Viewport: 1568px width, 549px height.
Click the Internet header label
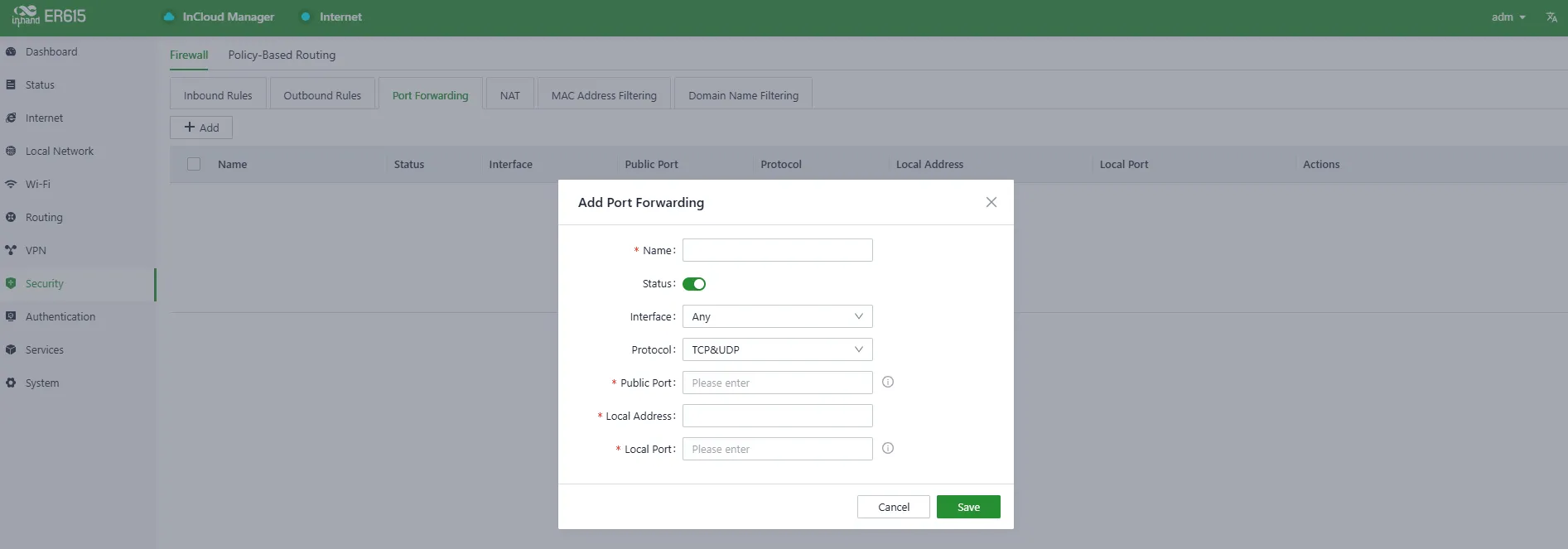(340, 17)
